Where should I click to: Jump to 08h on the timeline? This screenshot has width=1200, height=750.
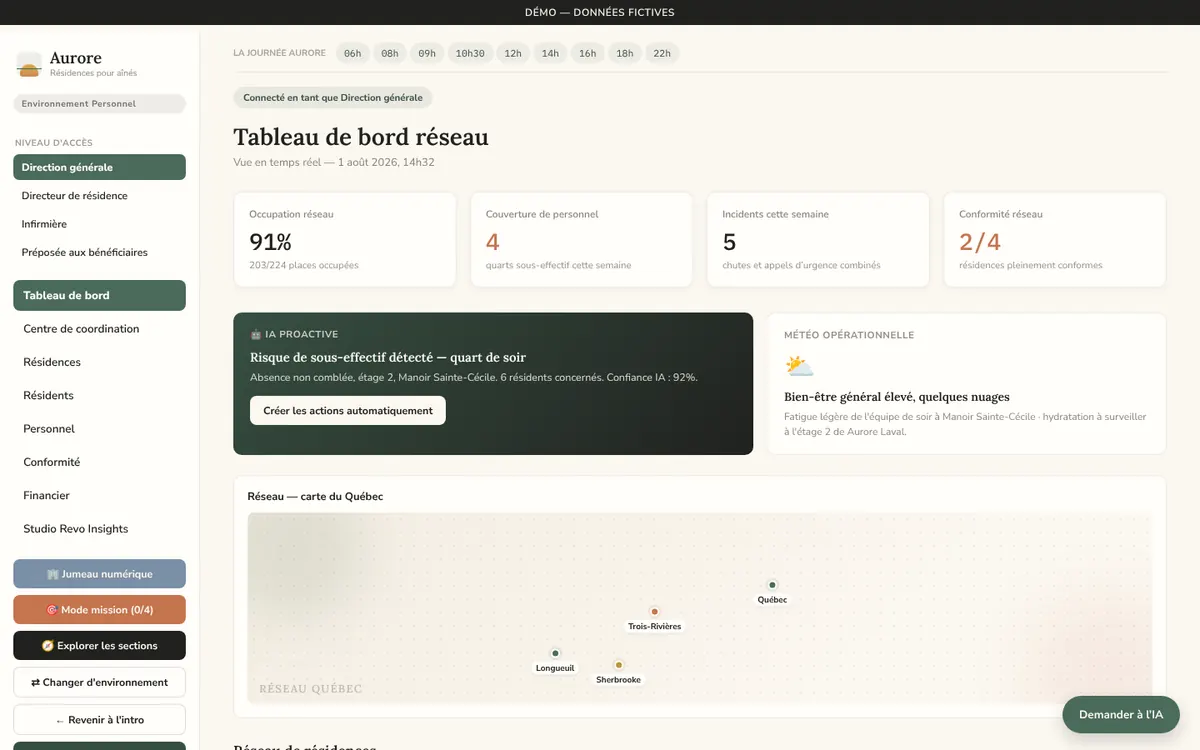[390, 53]
